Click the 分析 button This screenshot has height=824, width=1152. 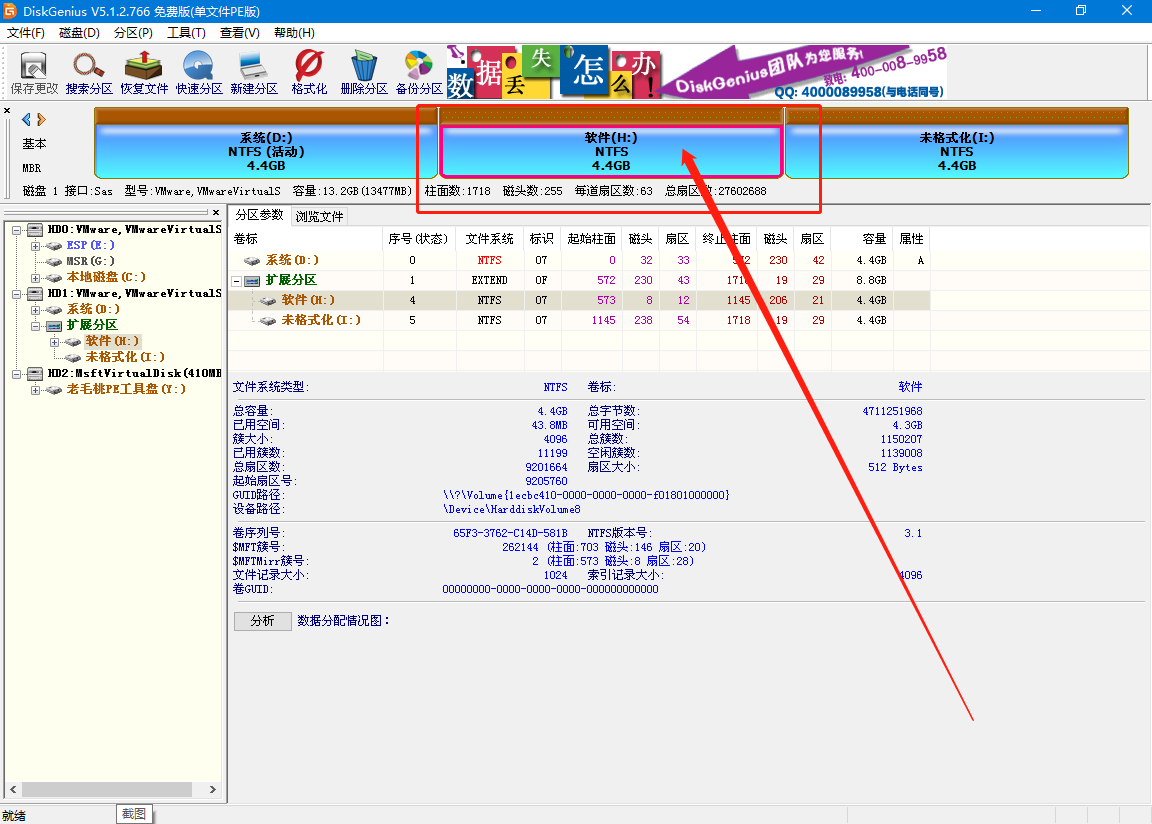262,621
